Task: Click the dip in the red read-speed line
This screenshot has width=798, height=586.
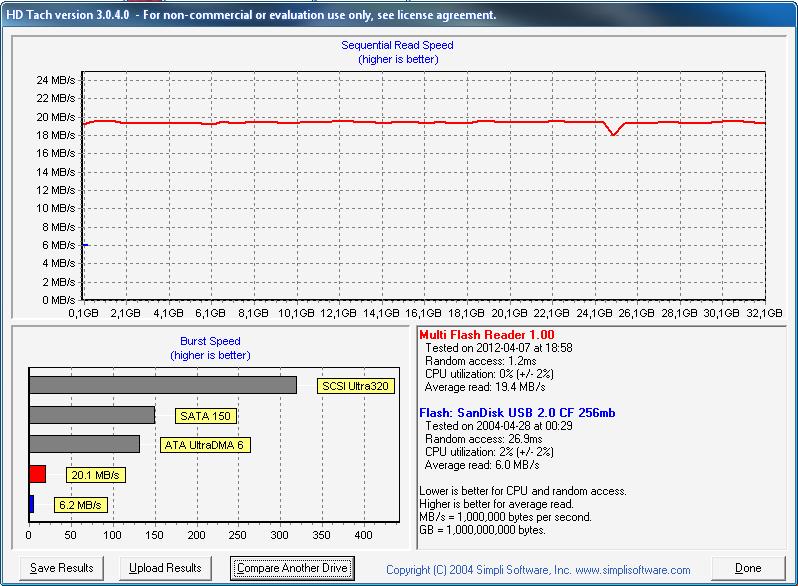Action: tap(614, 132)
